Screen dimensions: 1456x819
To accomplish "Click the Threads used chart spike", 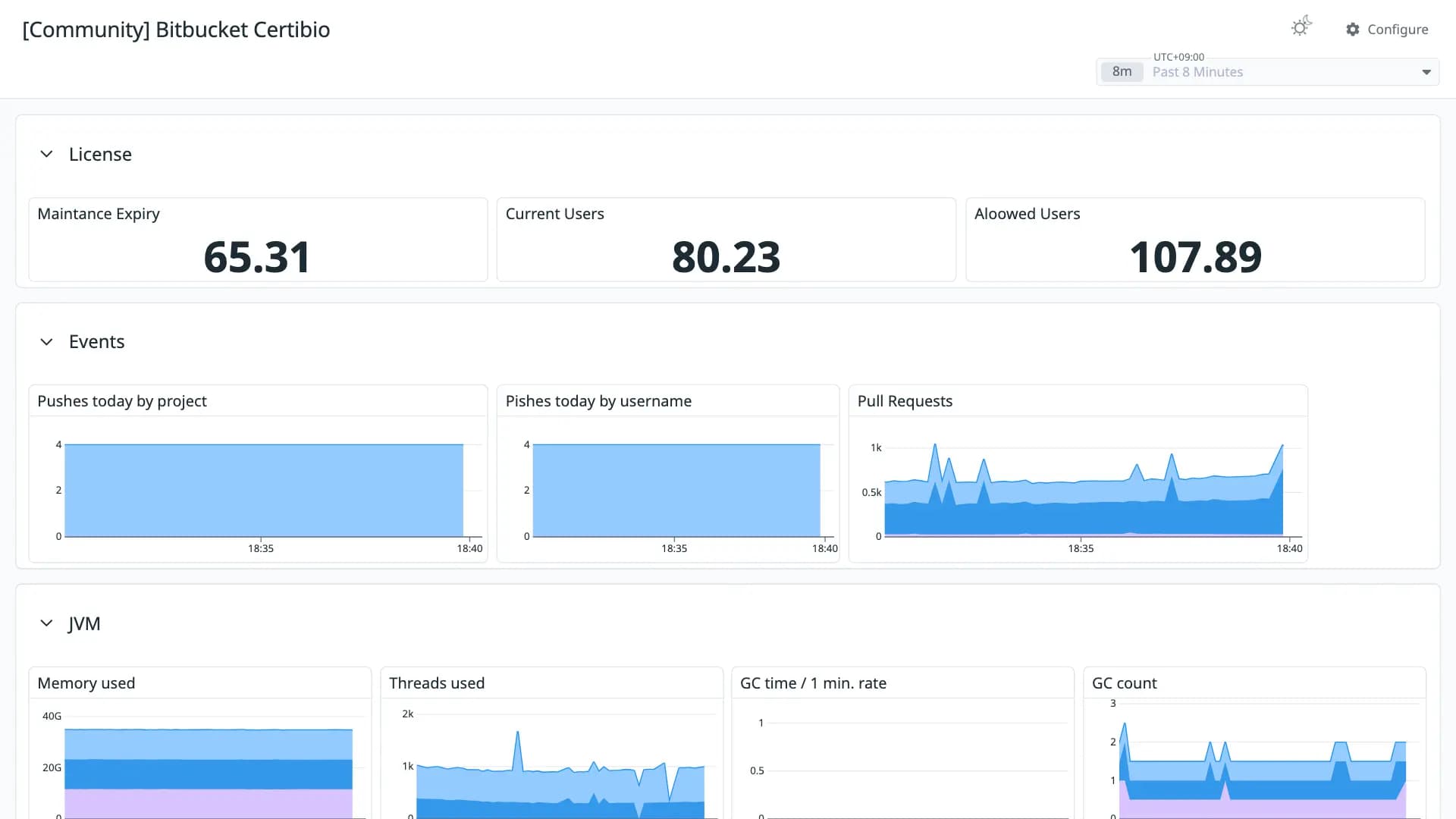I will coord(518,751).
